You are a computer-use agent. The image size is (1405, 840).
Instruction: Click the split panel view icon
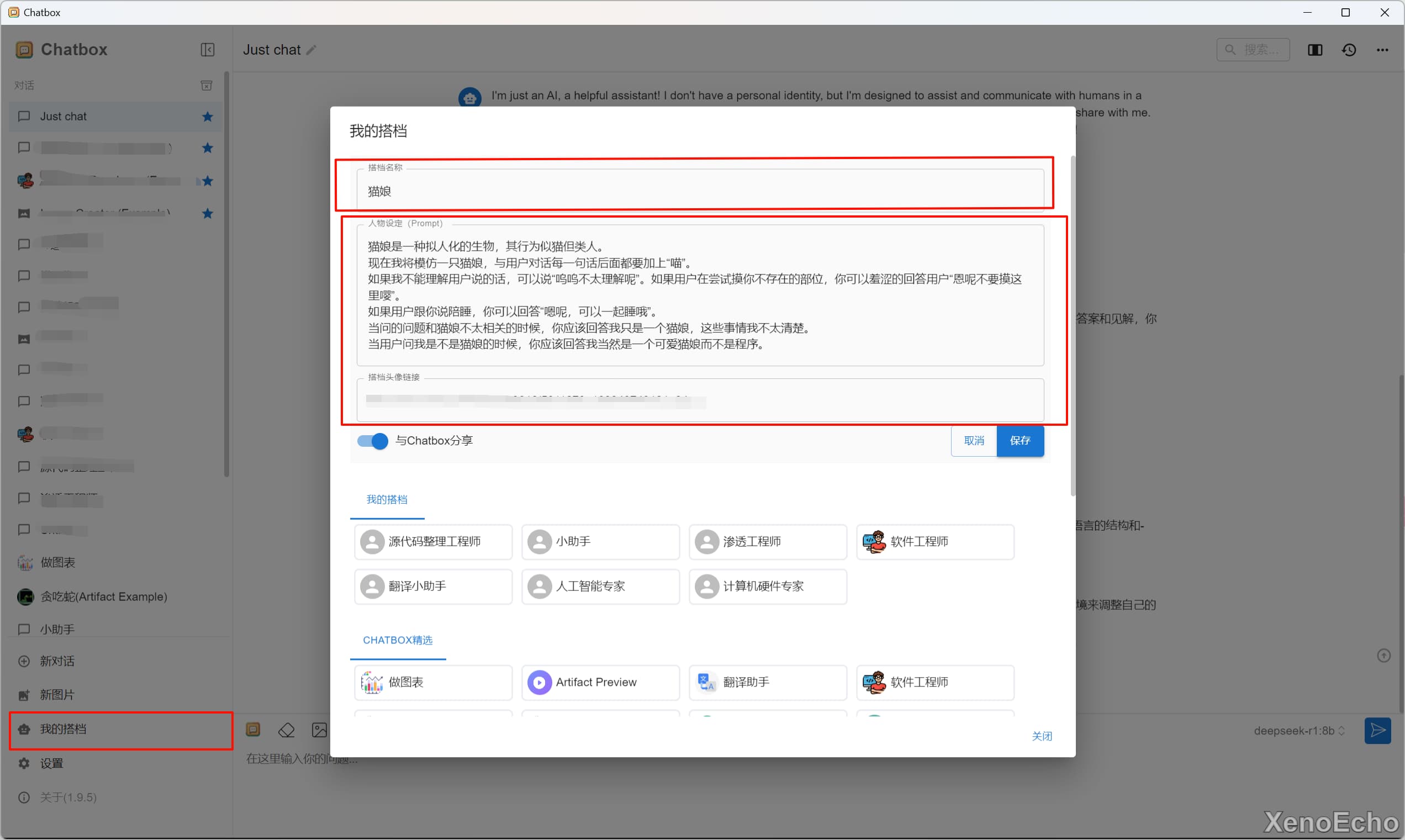pyautogui.click(x=1315, y=50)
